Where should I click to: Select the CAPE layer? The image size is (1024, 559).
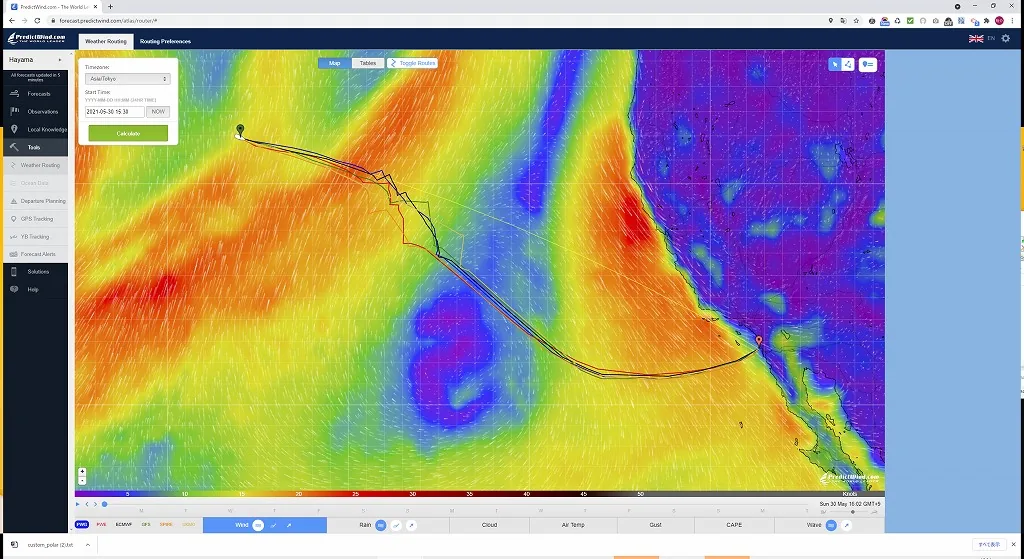(734, 525)
